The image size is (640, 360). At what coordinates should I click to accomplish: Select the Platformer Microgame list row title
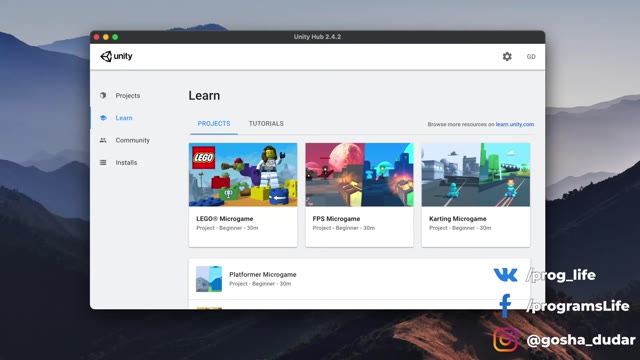click(263, 274)
